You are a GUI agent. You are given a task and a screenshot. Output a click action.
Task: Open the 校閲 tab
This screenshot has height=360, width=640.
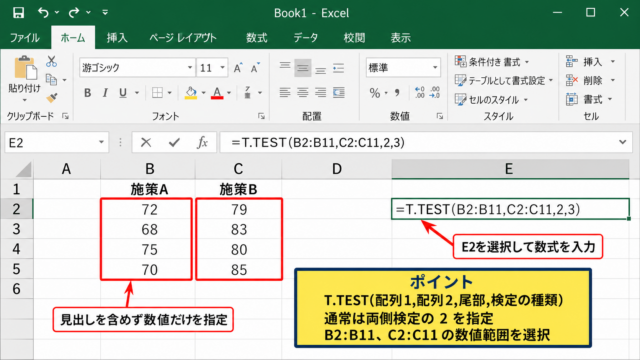pos(354,38)
